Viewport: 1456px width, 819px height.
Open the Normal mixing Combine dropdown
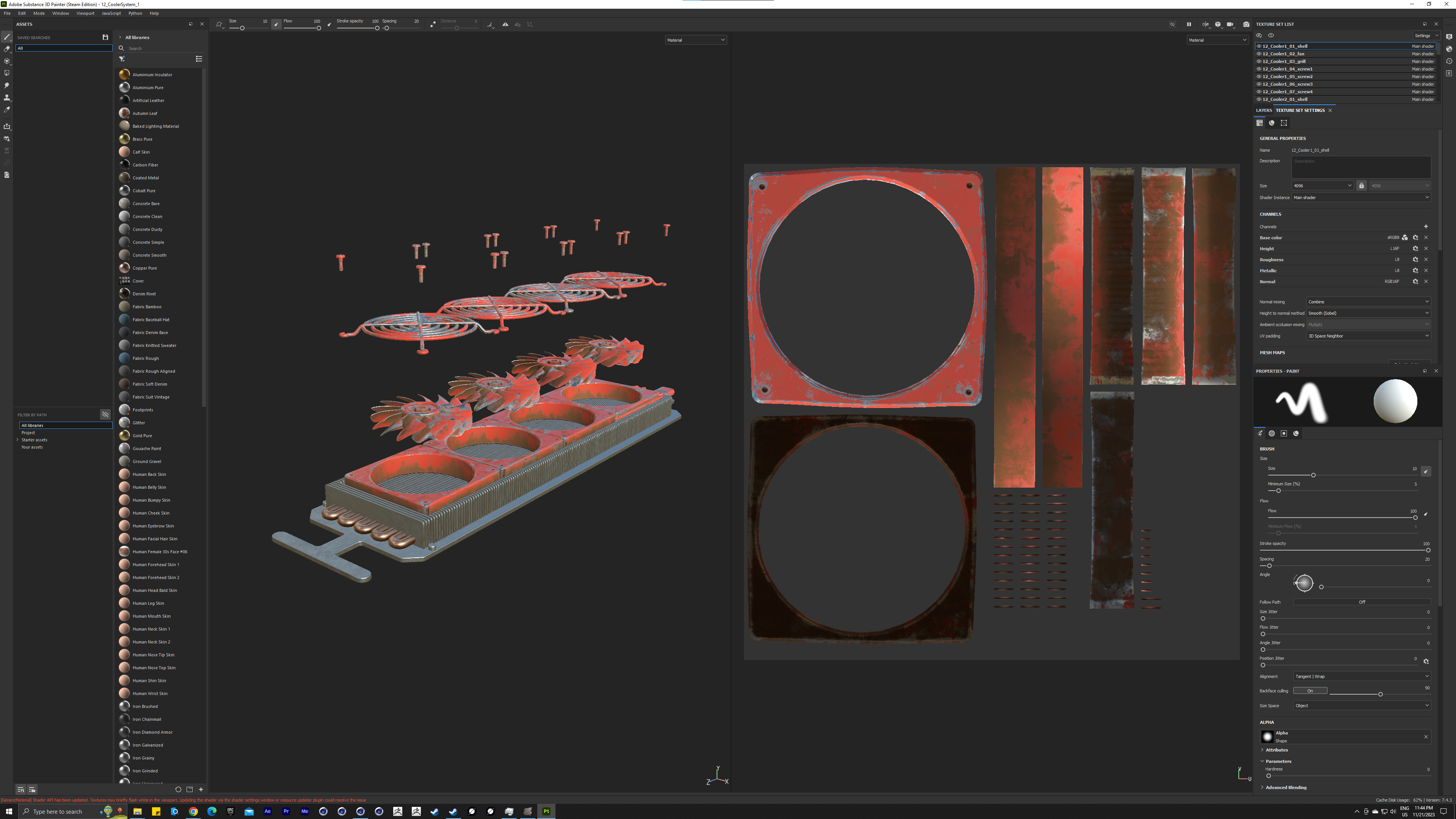tap(1368, 302)
